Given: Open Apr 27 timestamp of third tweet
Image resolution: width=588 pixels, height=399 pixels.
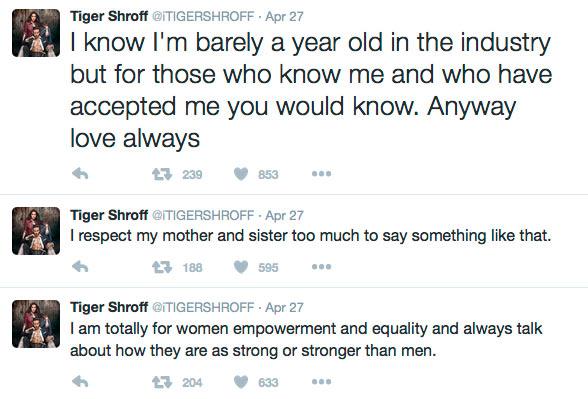Looking at the screenshot, I should pos(284,308).
